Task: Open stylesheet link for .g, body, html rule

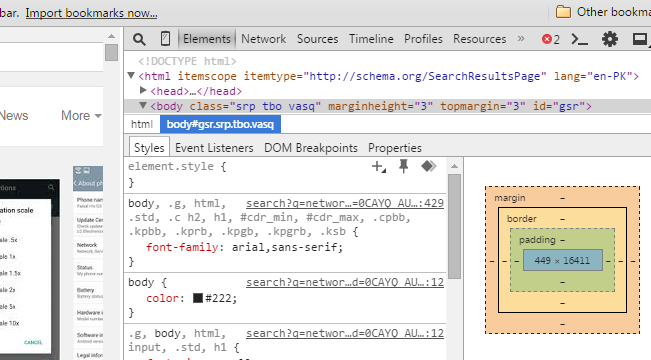Action: (345, 333)
